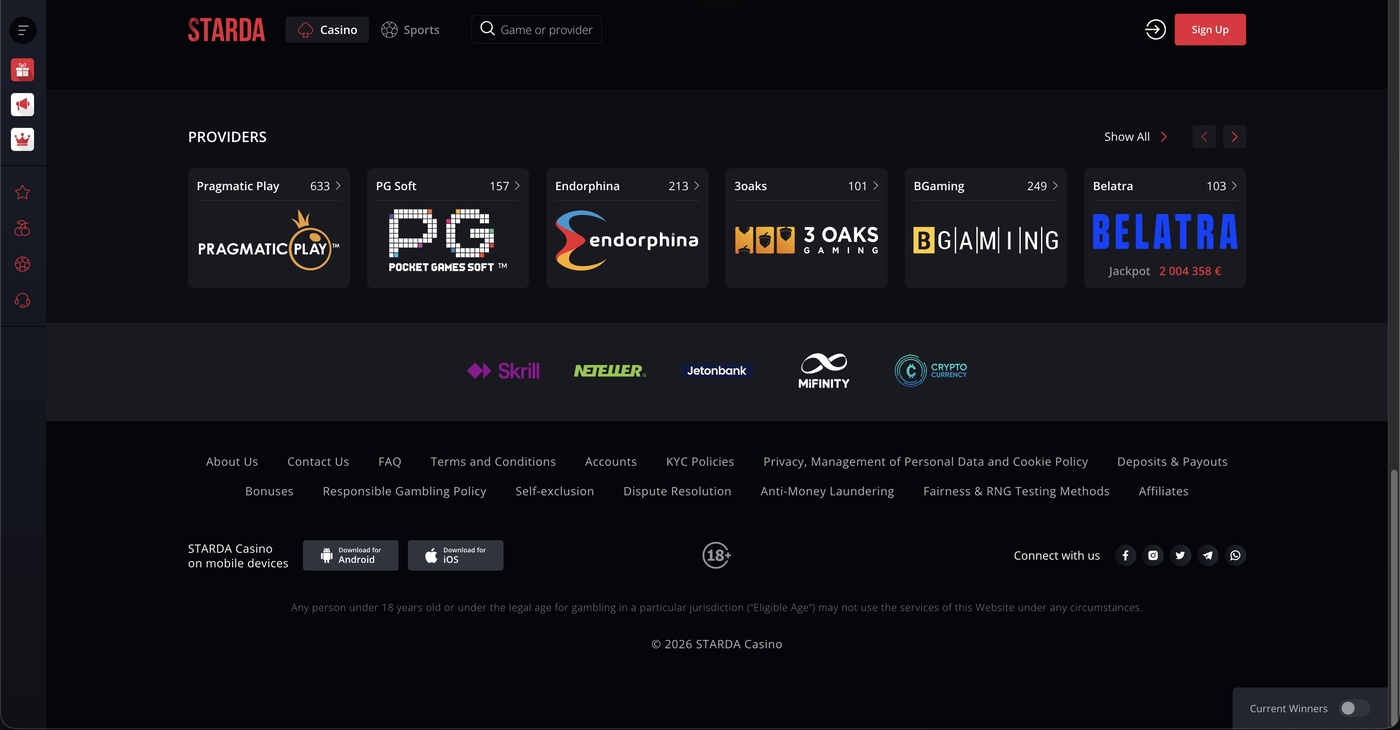Click the Skrill payment logo
Screen dimensions: 1400x730
click(503, 371)
